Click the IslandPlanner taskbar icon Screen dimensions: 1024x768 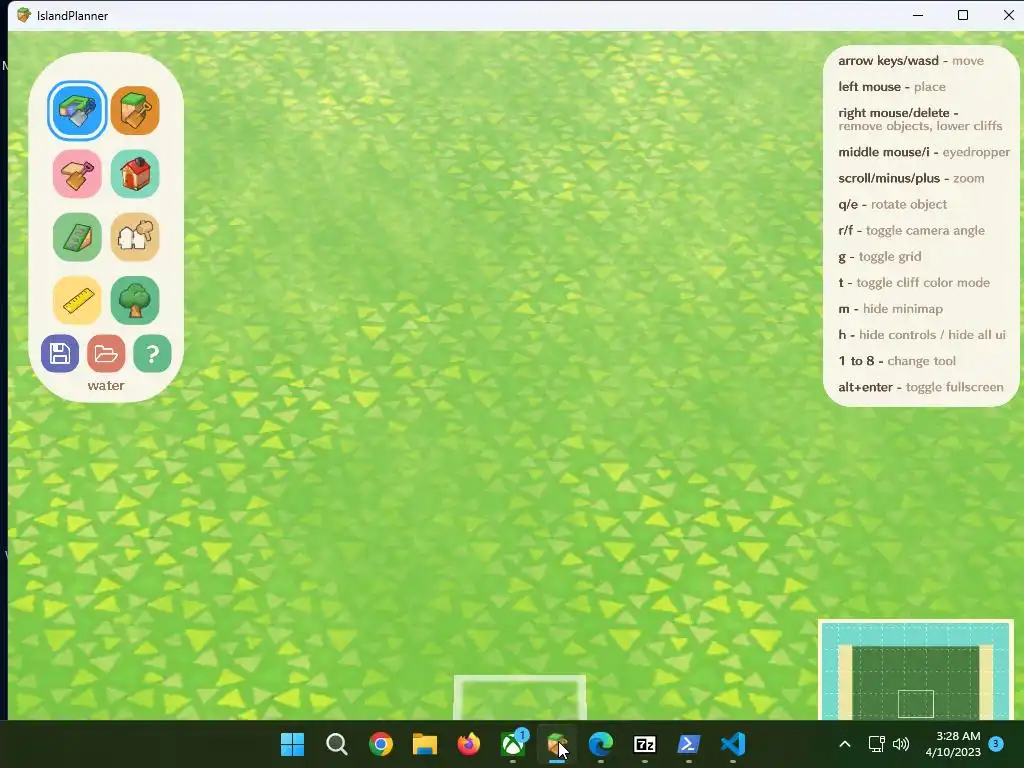(557, 744)
